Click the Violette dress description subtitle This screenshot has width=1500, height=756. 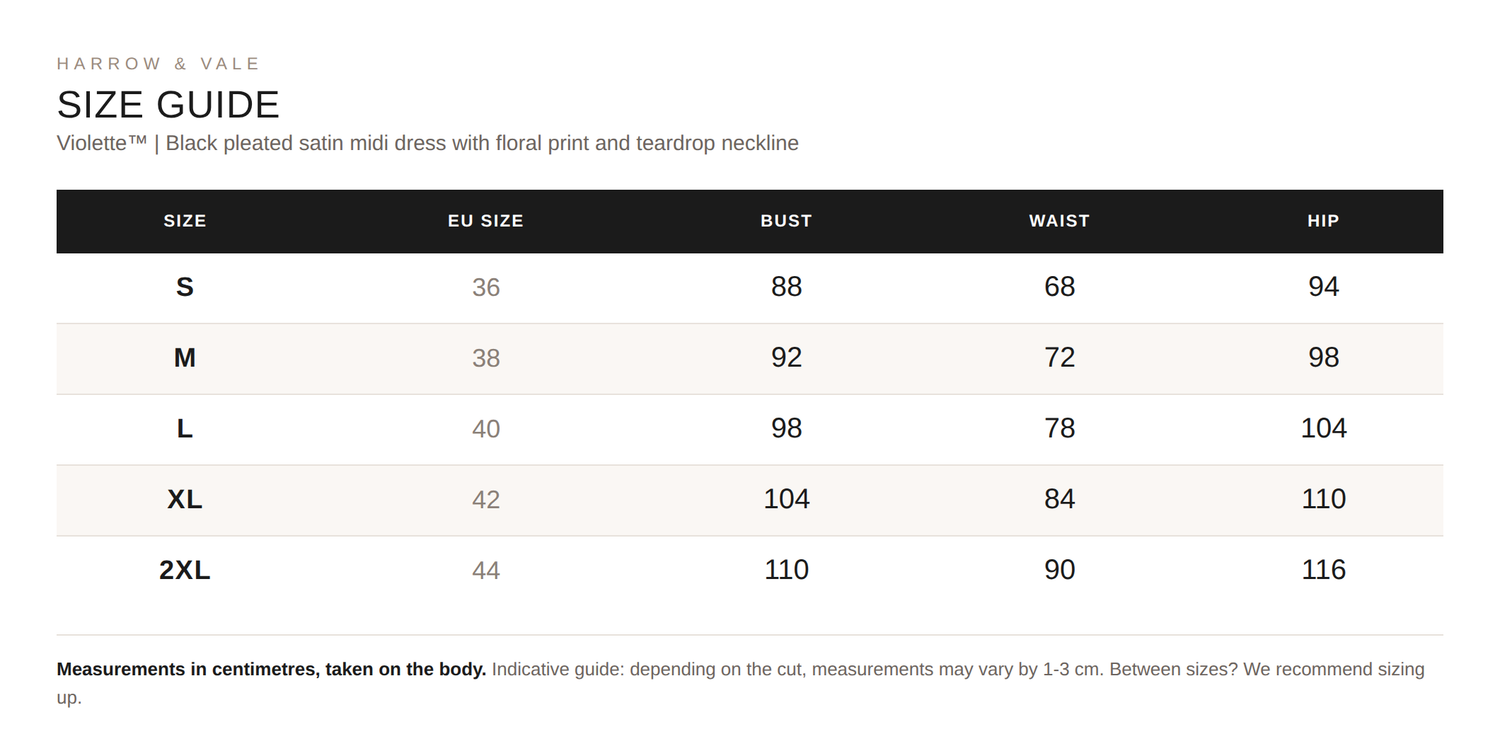point(428,143)
